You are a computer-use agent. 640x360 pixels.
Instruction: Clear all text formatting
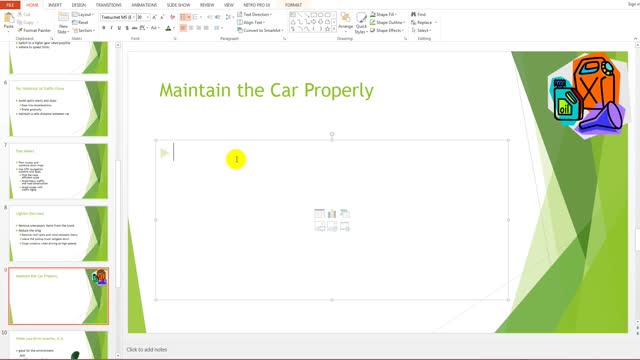click(172, 17)
